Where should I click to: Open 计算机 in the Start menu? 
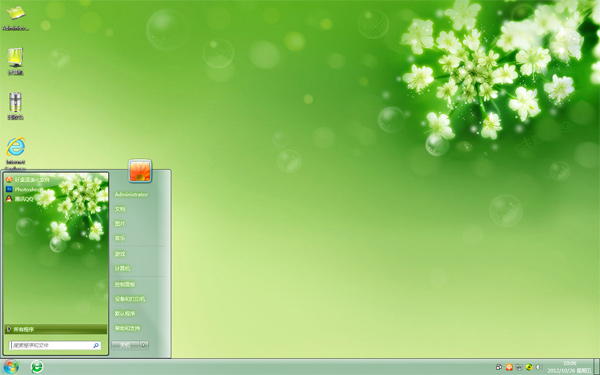[x=122, y=268]
